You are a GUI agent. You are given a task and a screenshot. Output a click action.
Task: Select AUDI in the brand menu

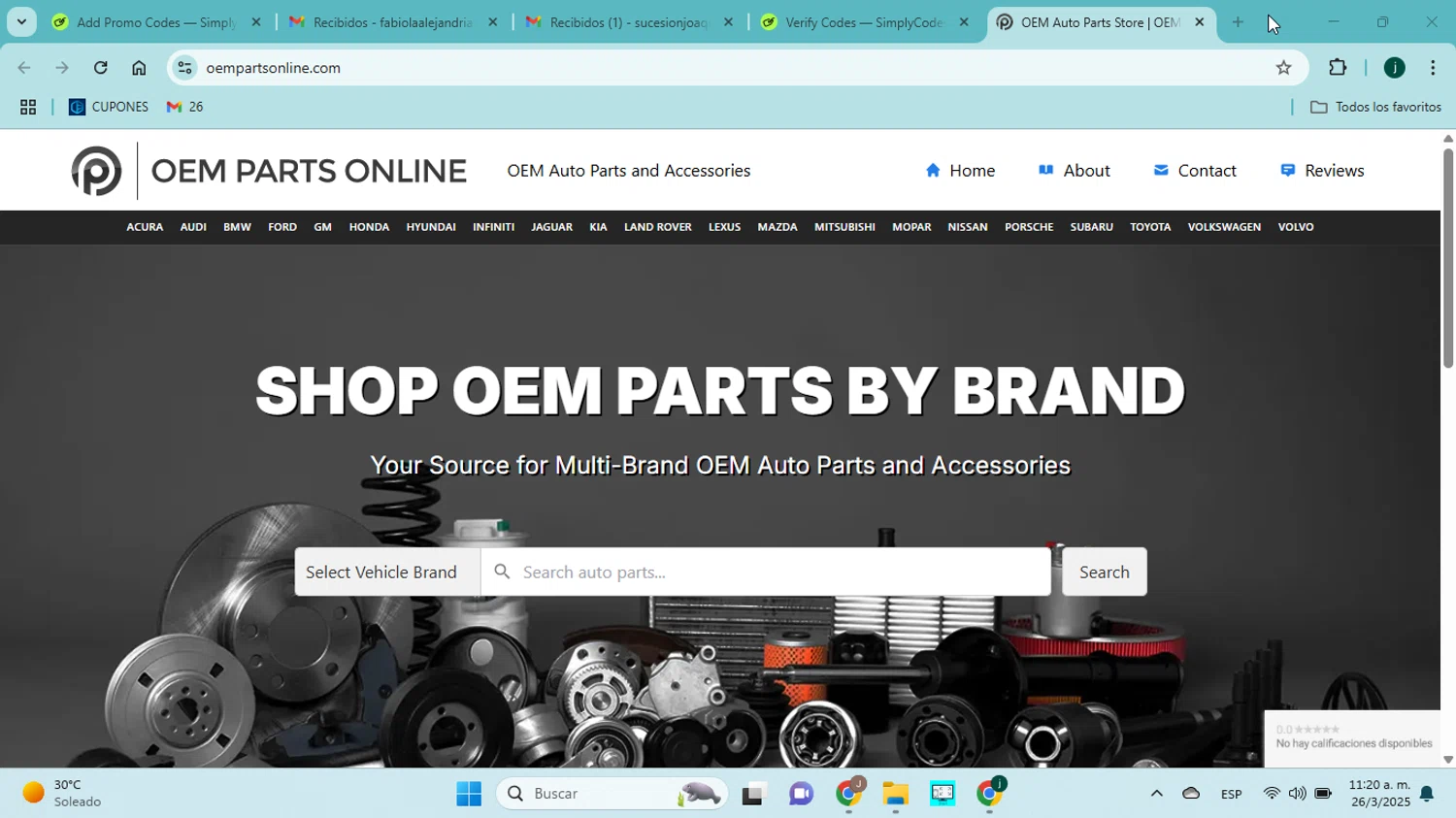[x=193, y=227]
